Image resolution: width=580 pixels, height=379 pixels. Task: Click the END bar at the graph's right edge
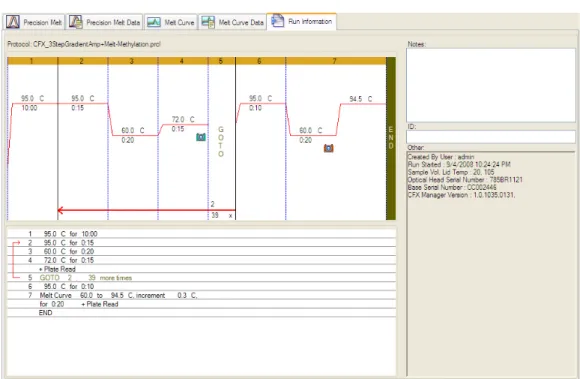coord(391,138)
